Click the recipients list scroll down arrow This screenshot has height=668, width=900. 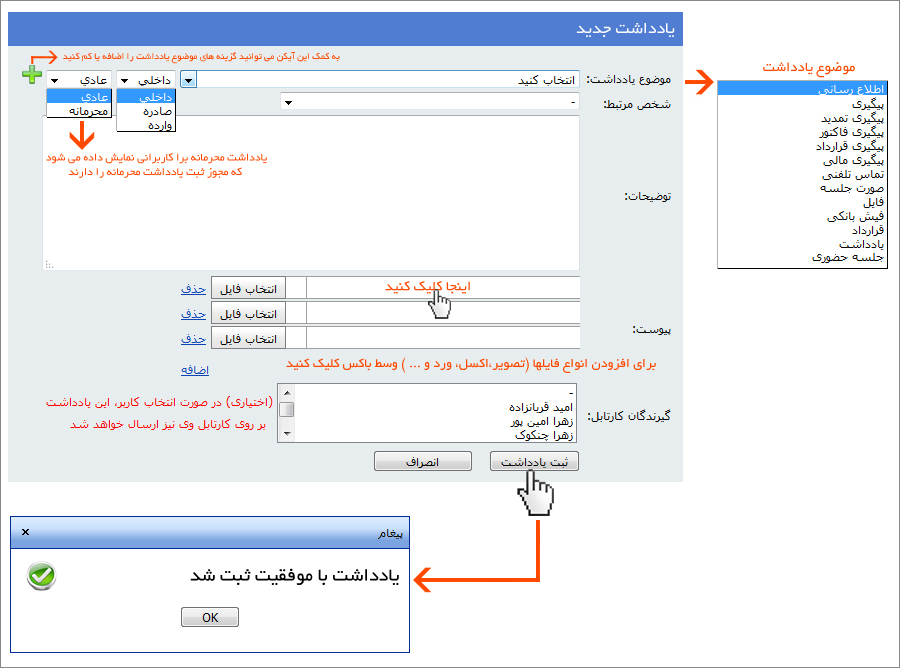(x=287, y=434)
